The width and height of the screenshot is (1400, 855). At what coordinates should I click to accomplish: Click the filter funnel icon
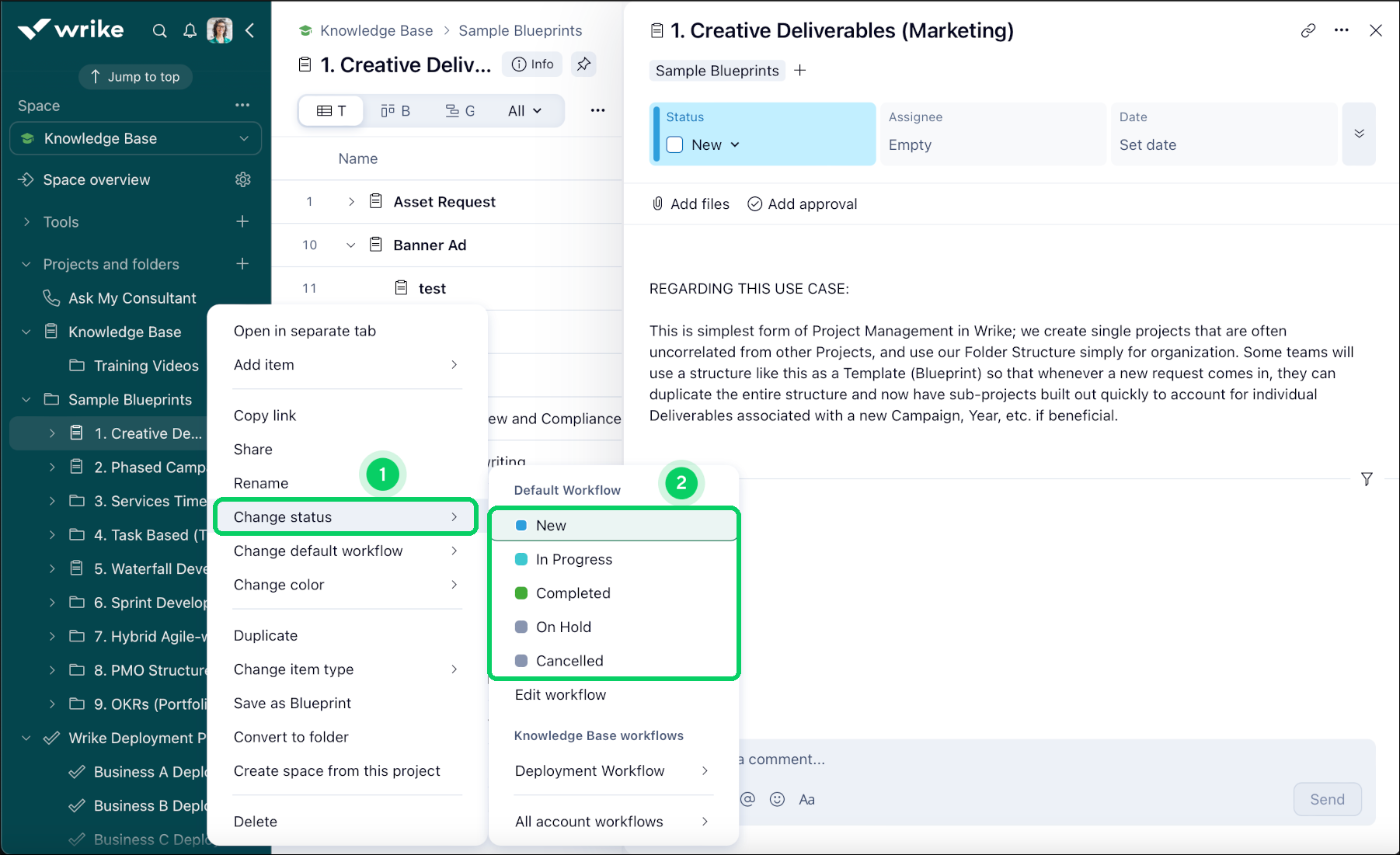coord(1367,479)
